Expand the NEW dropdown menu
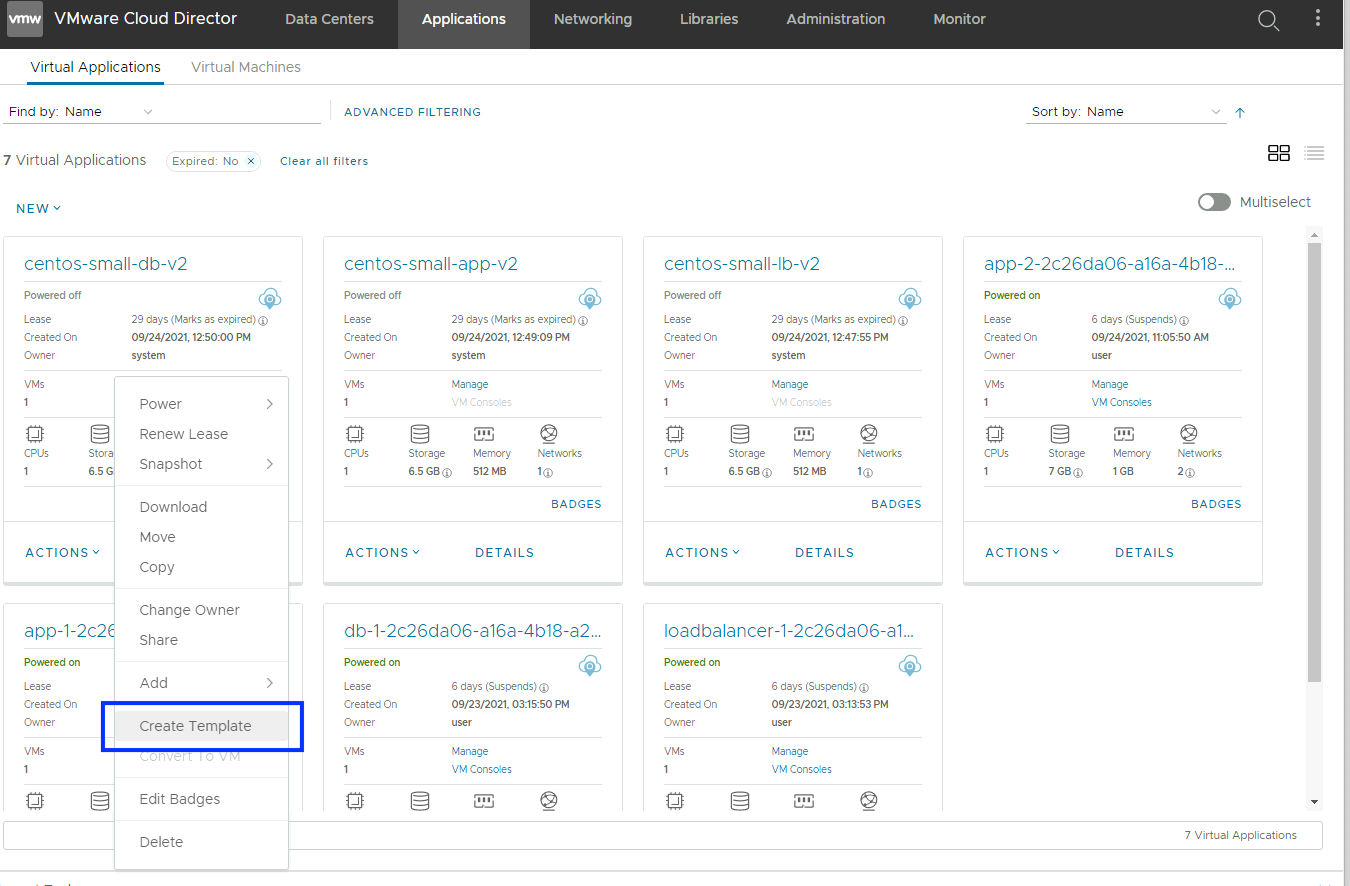This screenshot has width=1350, height=886. tap(38, 209)
